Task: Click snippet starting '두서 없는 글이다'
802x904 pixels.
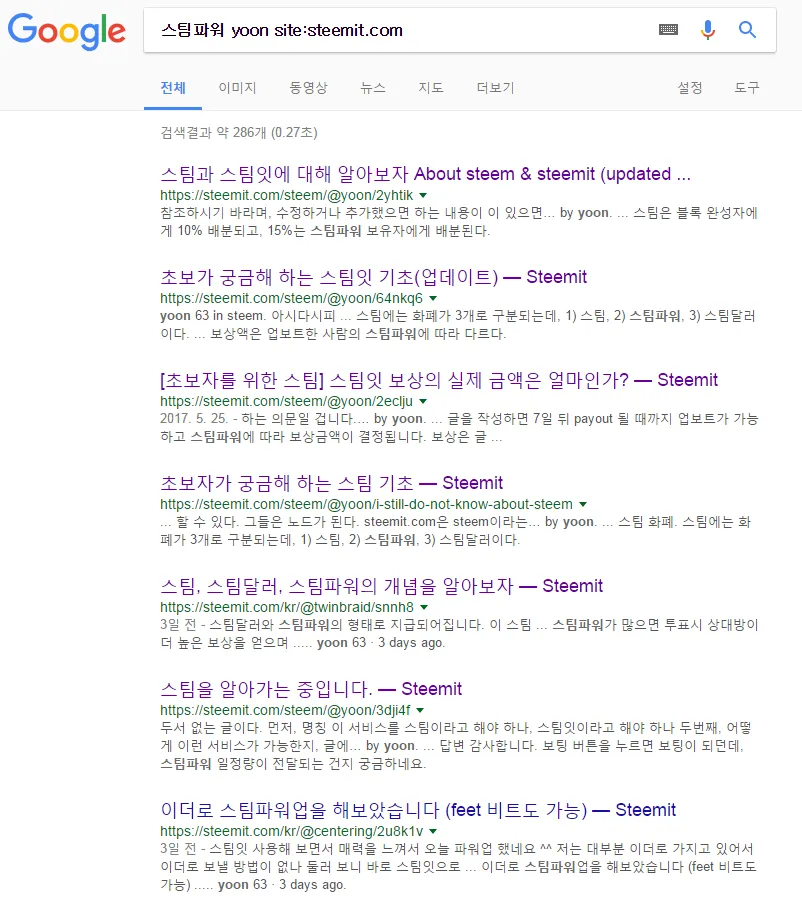Action: (457, 745)
